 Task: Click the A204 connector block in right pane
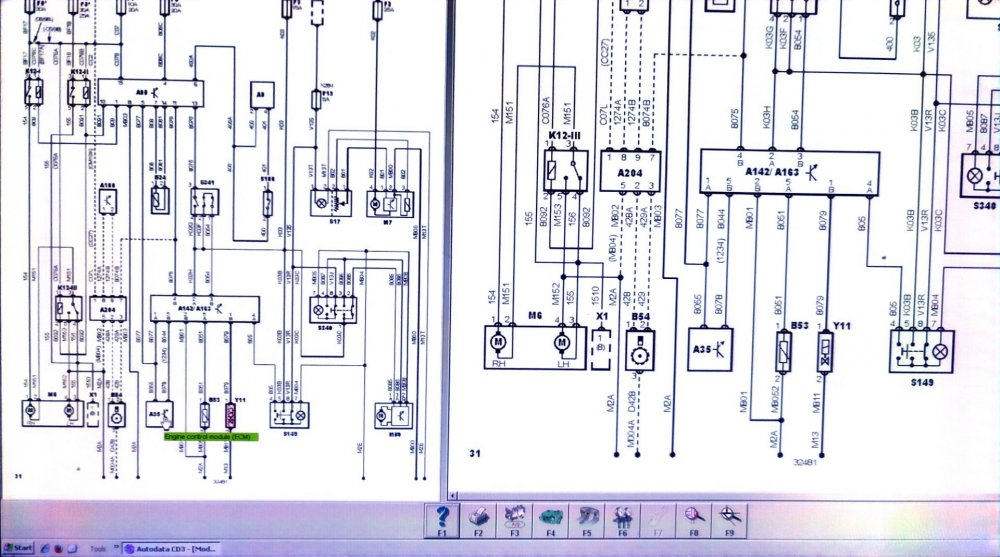(629, 171)
